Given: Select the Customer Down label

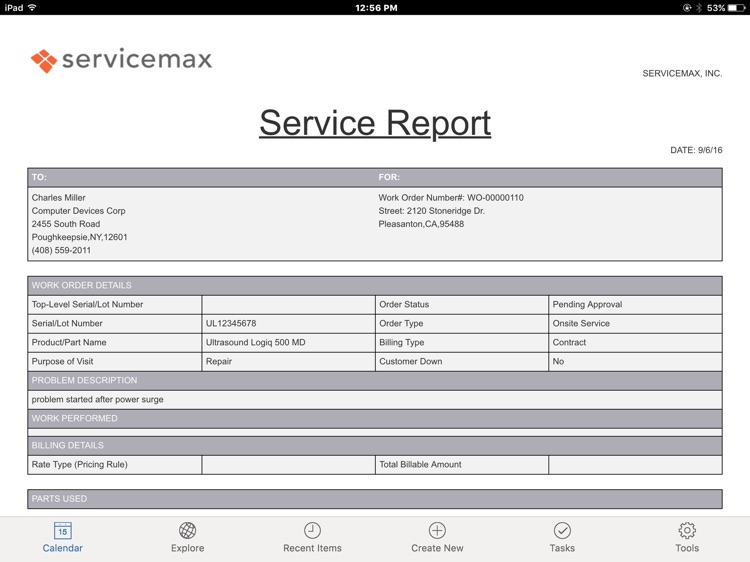Looking at the screenshot, I should point(410,362).
